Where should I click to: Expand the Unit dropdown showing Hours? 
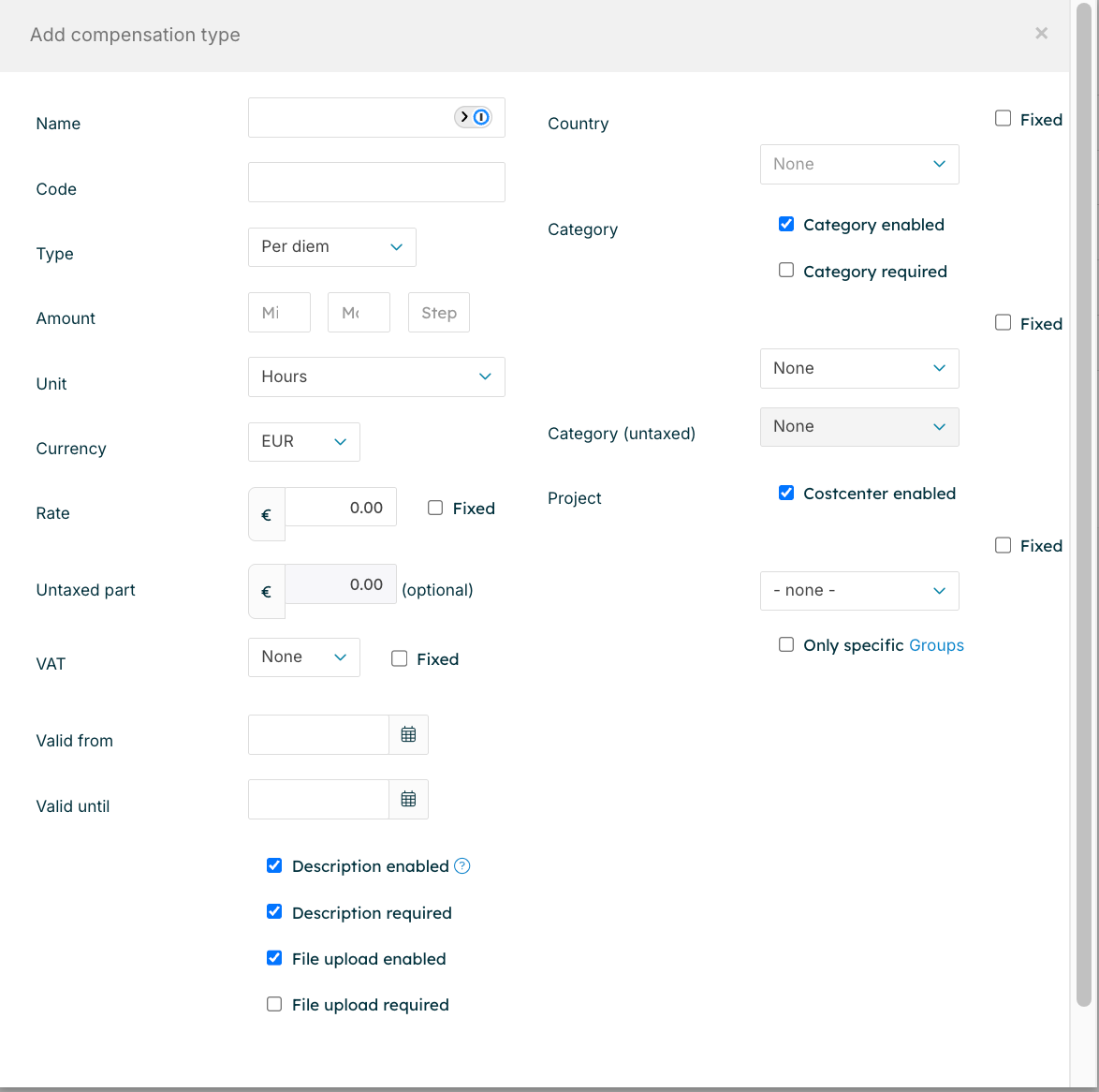pyautogui.click(x=376, y=376)
